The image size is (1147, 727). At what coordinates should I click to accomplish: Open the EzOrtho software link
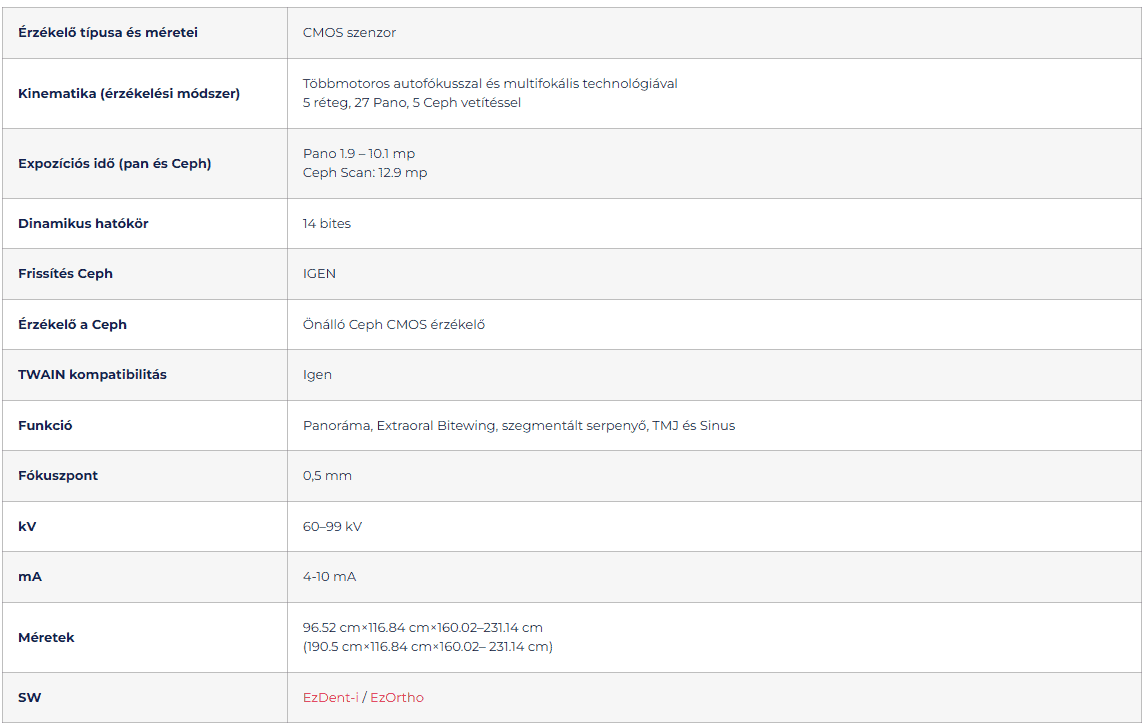click(x=397, y=697)
